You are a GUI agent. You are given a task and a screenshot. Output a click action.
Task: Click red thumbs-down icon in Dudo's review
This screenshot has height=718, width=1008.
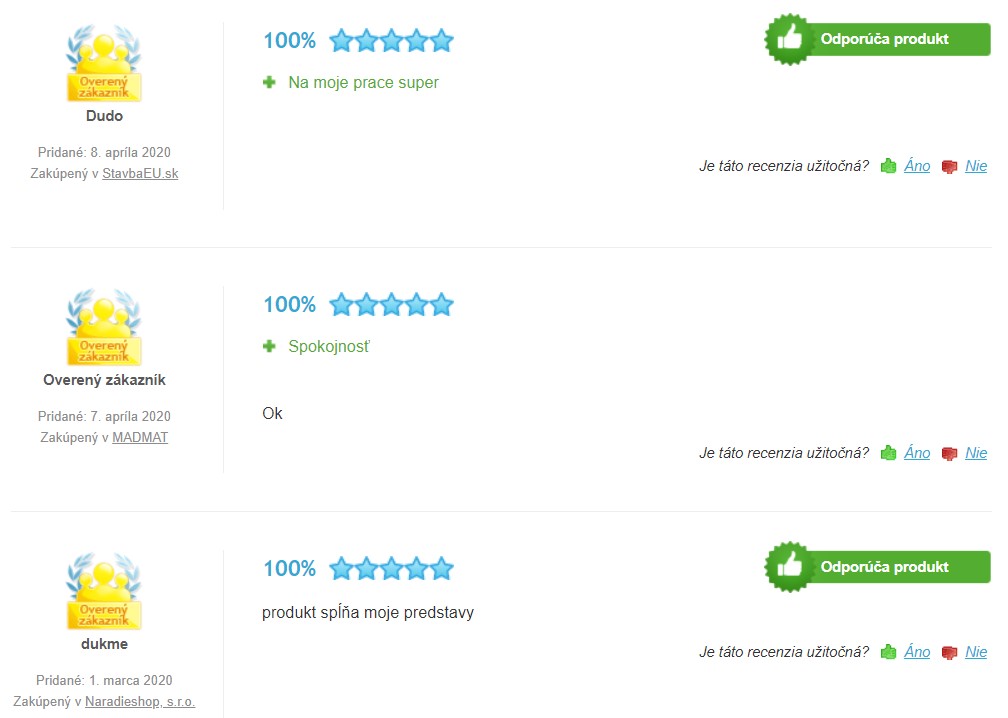click(x=949, y=167)
